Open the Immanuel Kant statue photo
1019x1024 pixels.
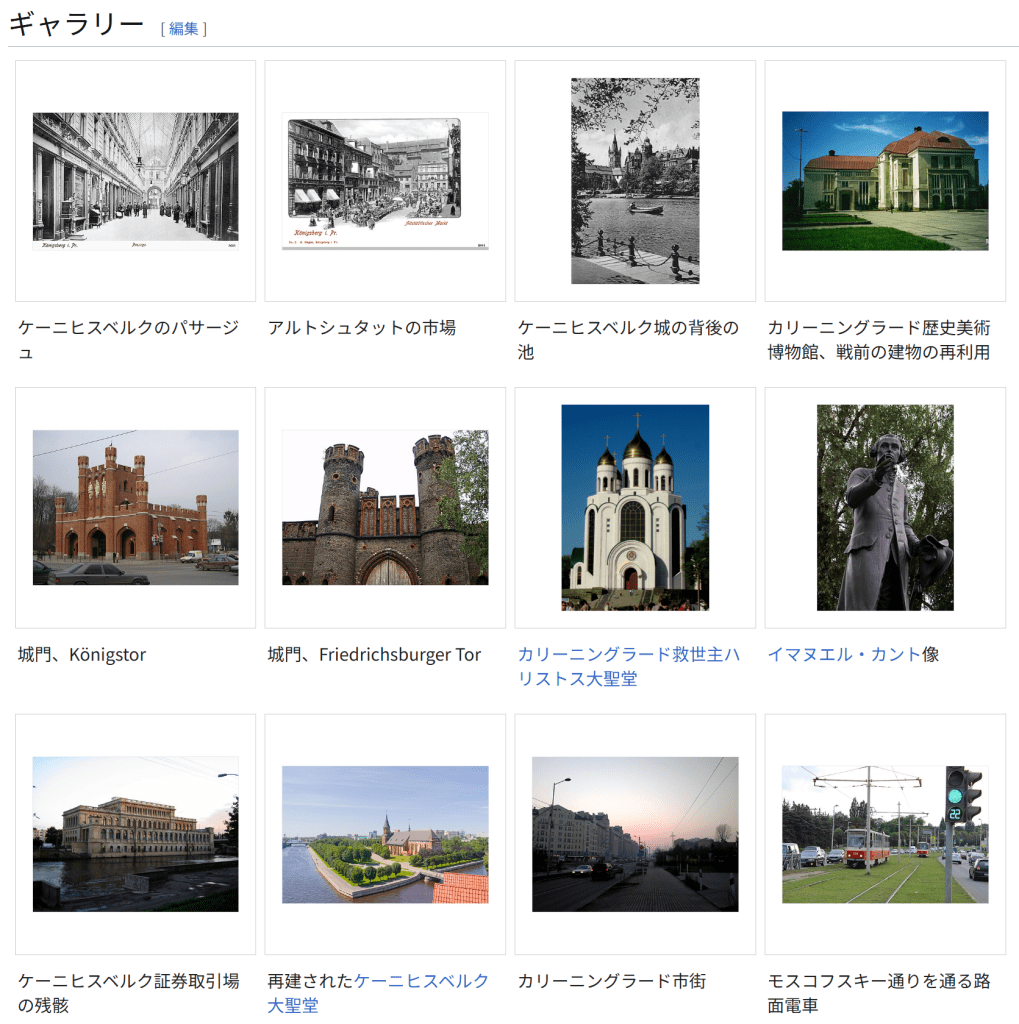pos(885,507)
